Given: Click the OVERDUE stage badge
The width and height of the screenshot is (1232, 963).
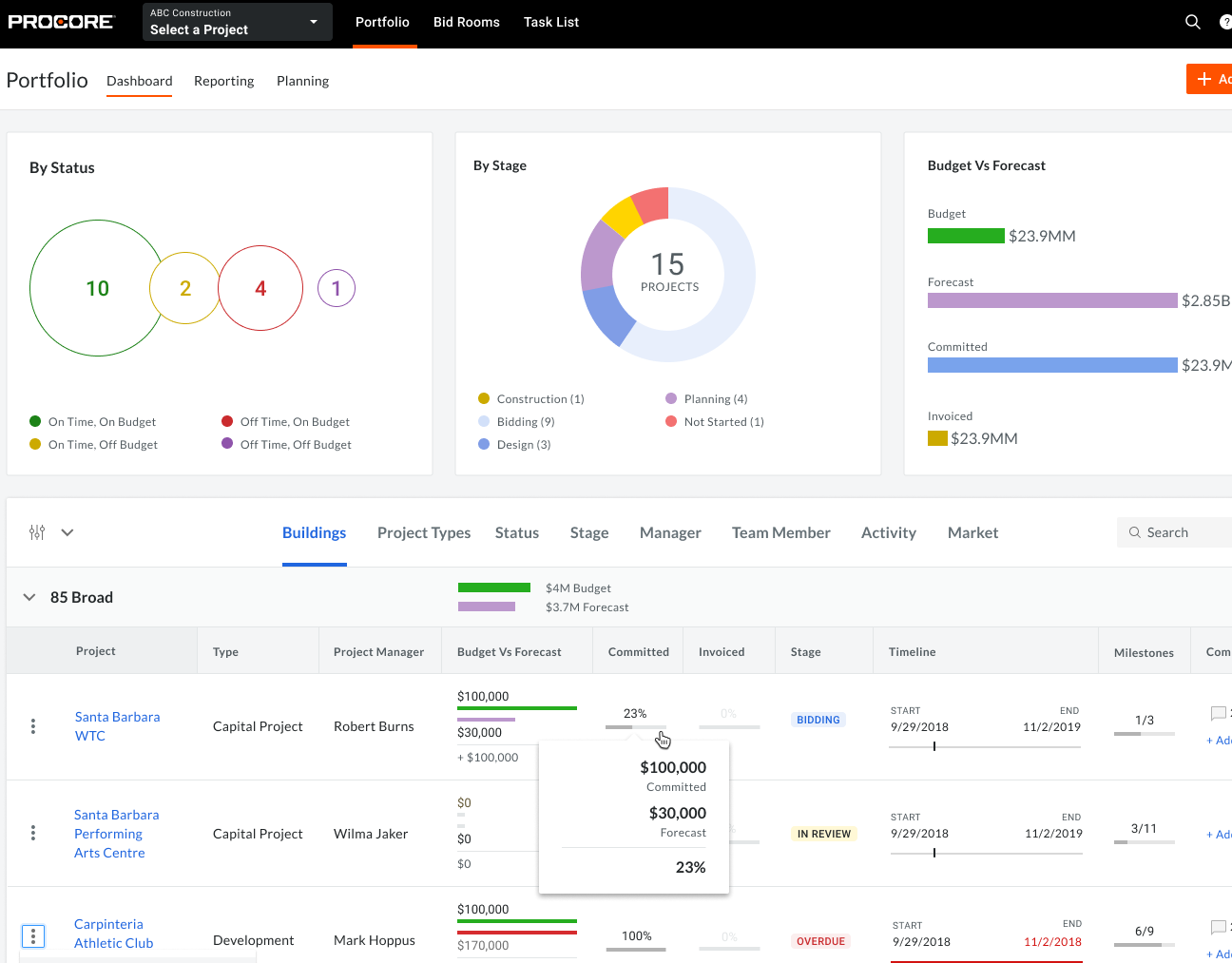Looking at the screenshot, I should click(821, 941).
